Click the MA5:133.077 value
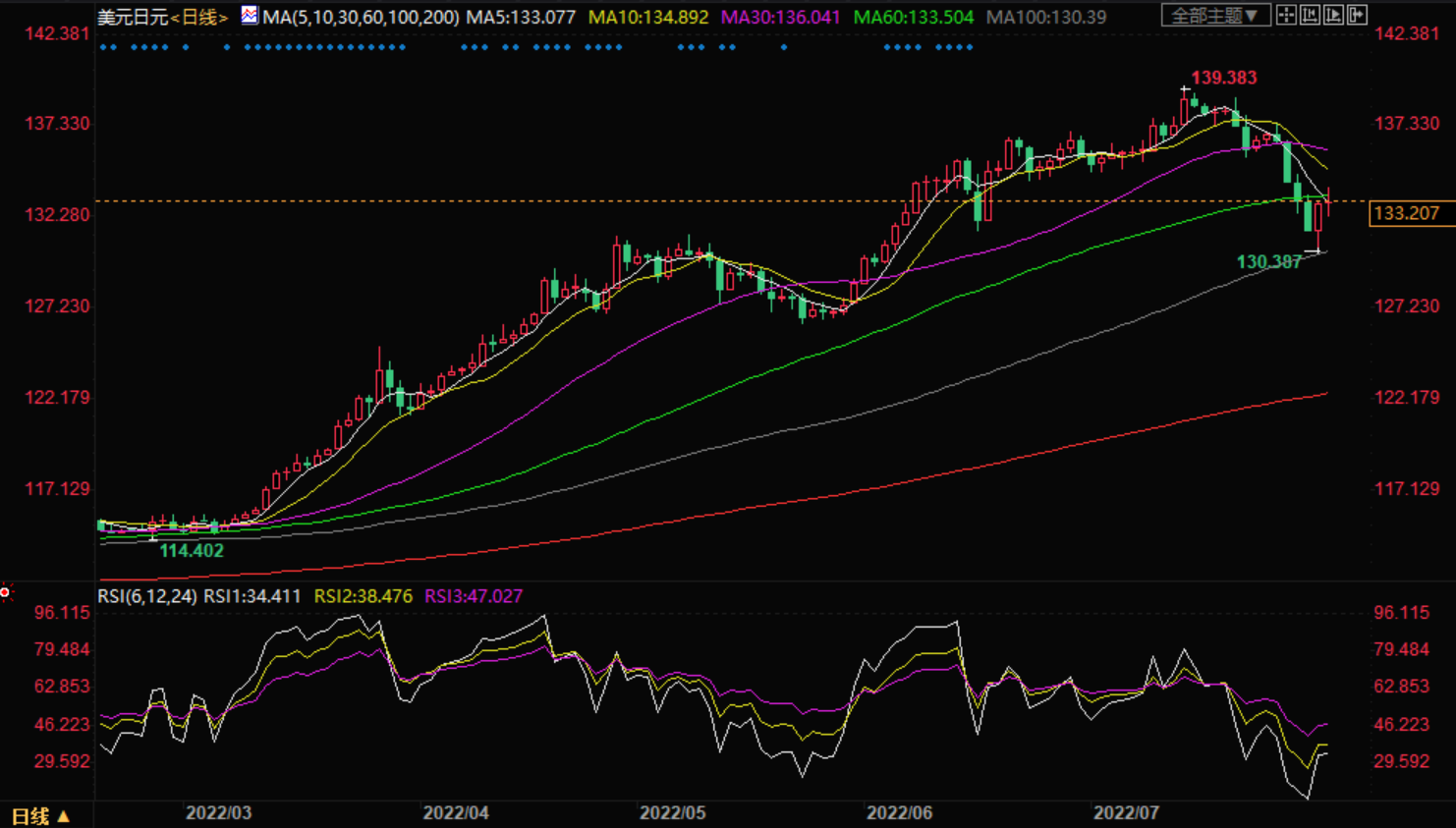 point(521,17)
